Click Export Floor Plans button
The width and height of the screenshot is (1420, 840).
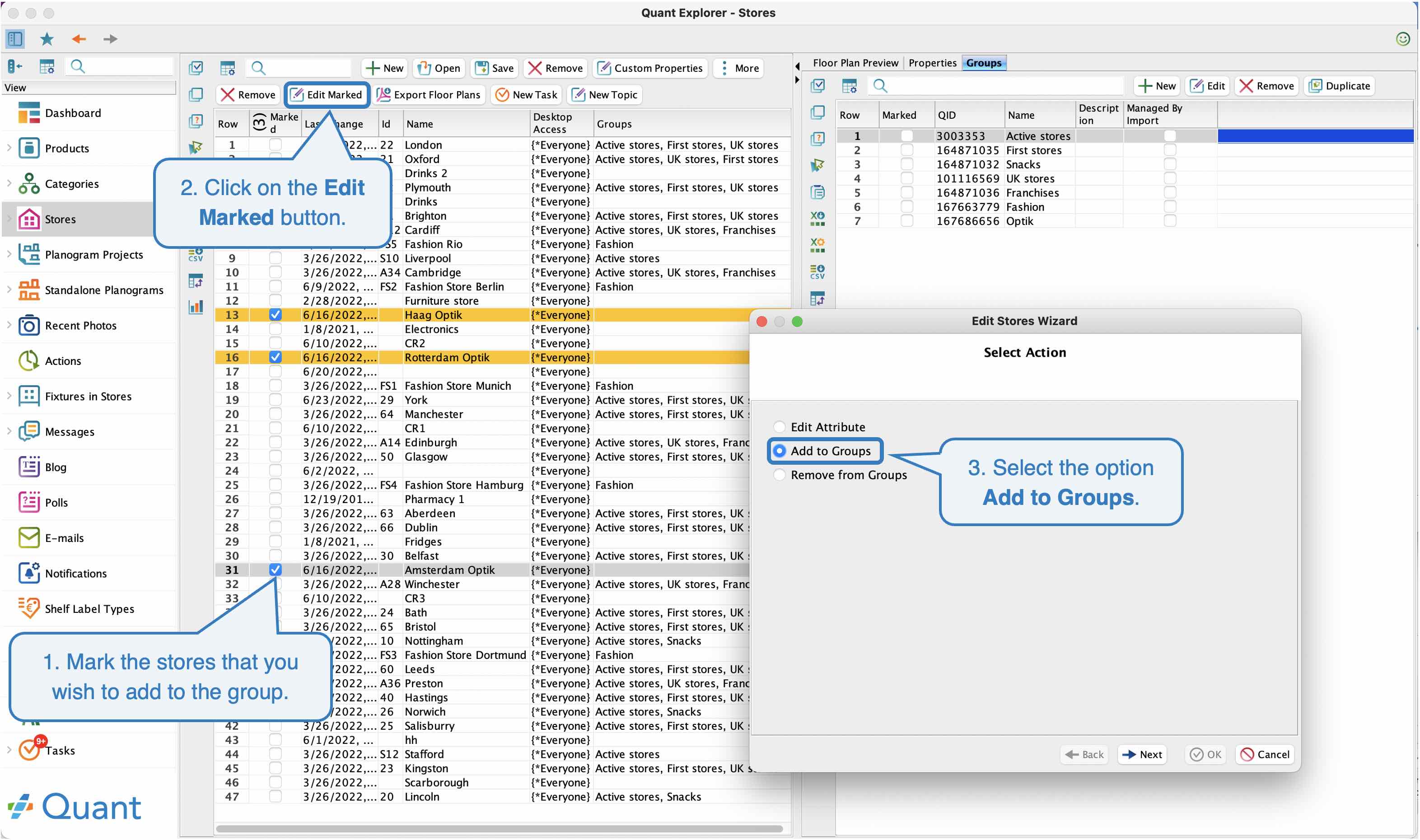coord(429,94)
